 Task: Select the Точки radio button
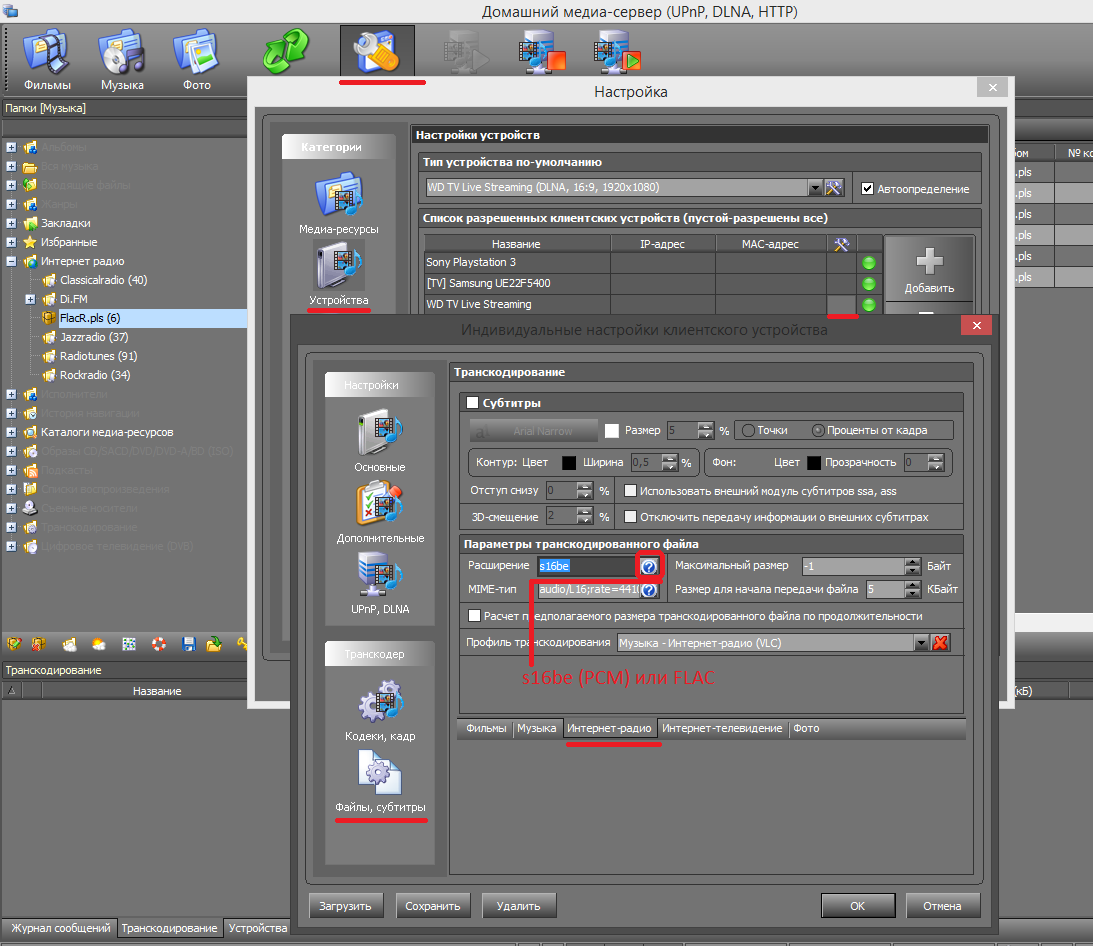coord(747,430)
